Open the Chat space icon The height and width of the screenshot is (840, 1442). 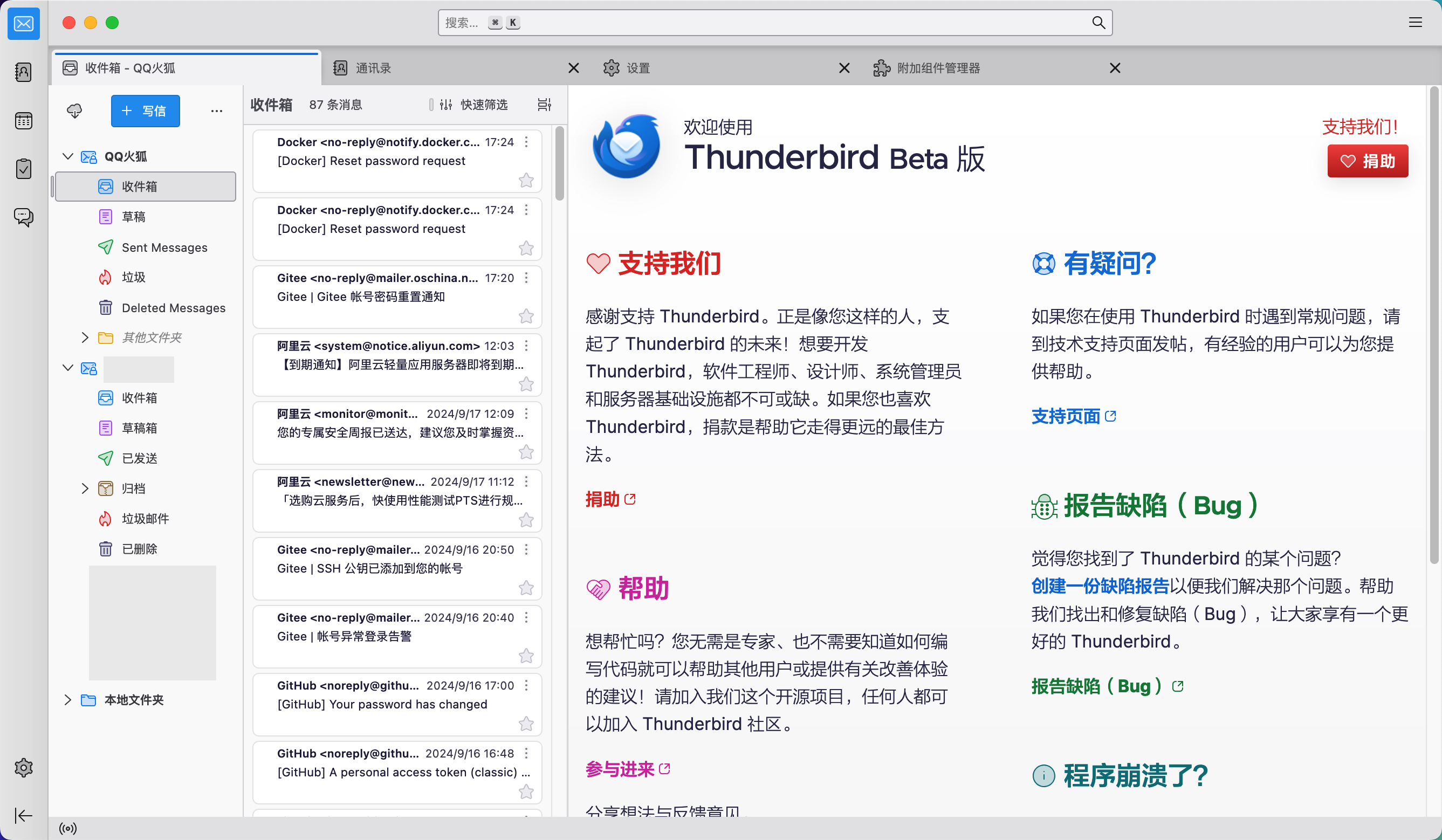click(24, 217)
